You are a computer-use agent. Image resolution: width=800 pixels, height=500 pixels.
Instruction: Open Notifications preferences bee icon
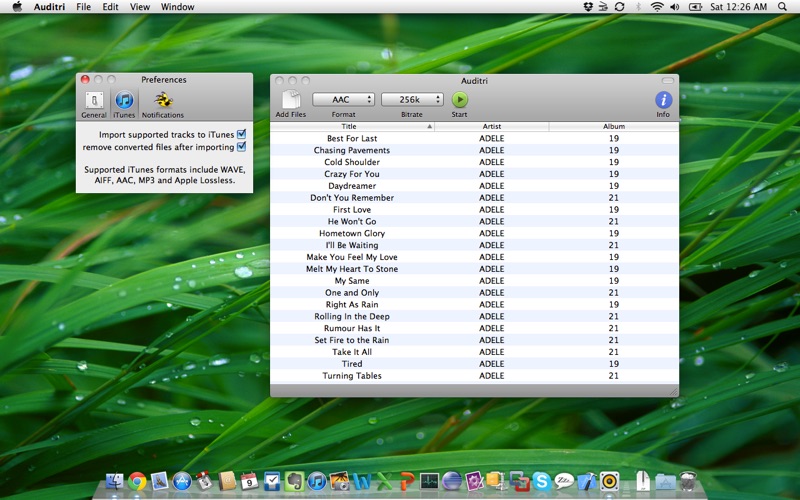click(163, 99)
